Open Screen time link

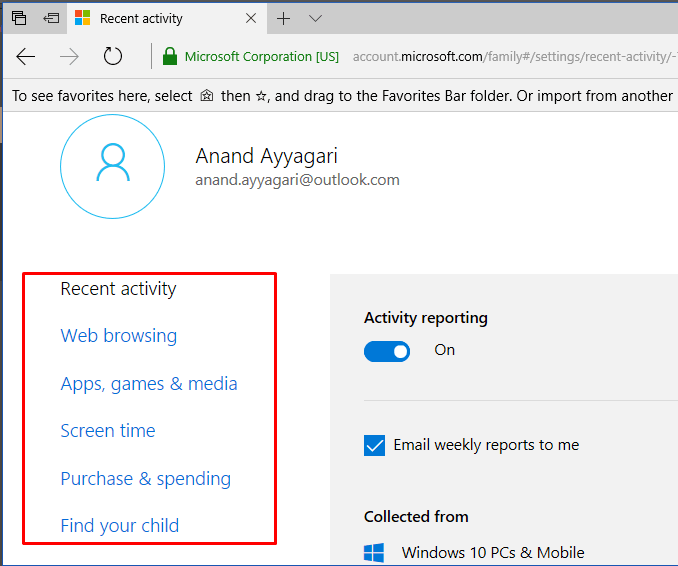(108, 431)
